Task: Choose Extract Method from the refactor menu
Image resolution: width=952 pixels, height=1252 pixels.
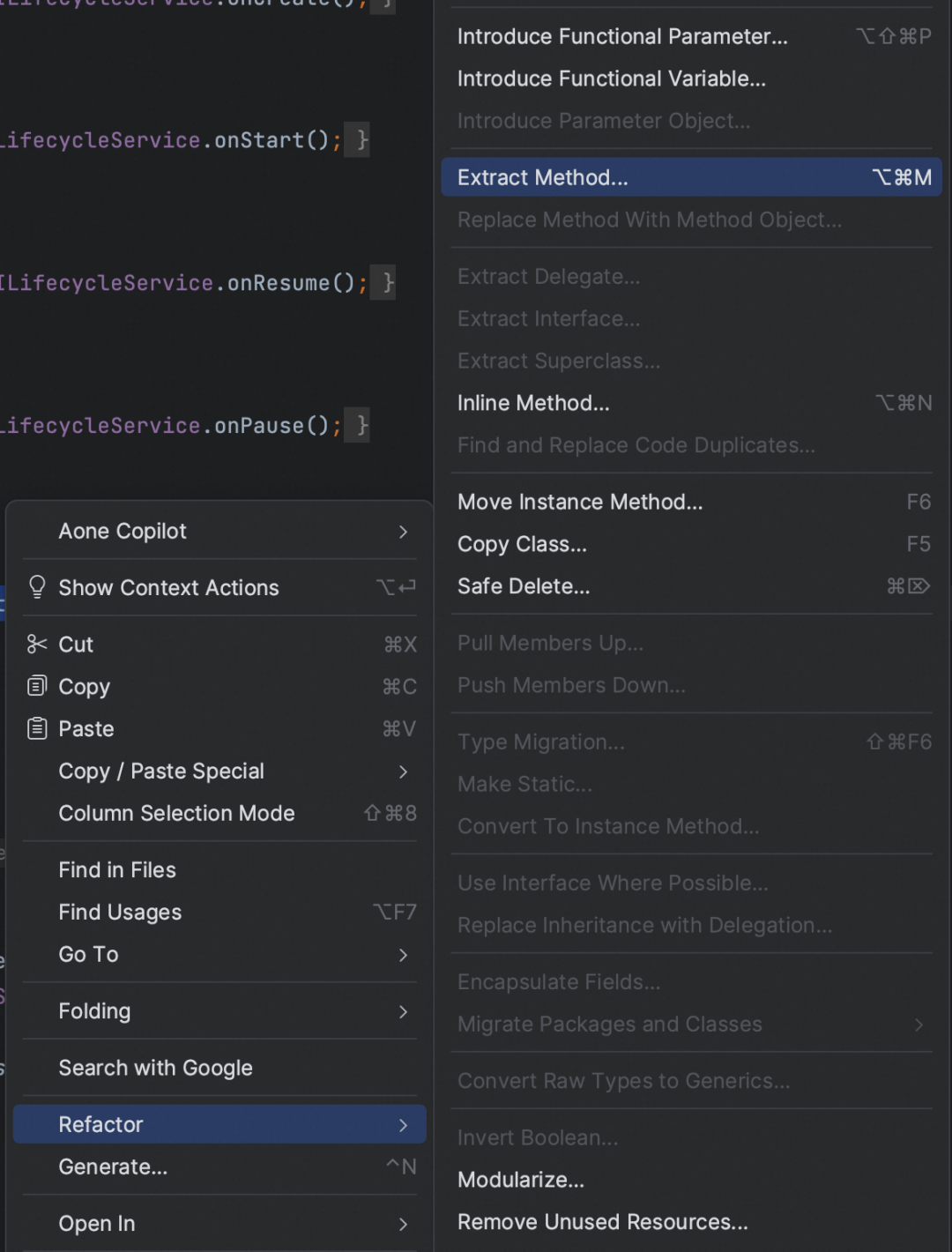Action: point(692,177)
